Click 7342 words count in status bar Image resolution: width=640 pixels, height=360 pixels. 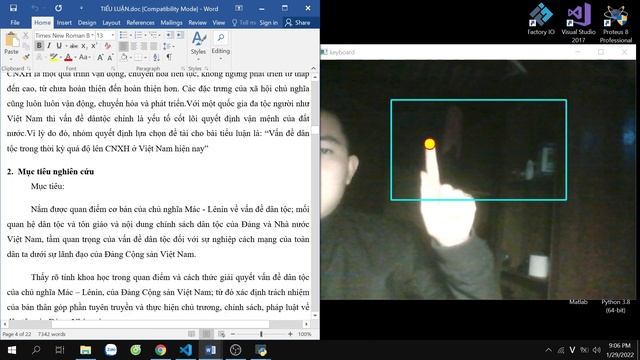(x=52, y=334)
